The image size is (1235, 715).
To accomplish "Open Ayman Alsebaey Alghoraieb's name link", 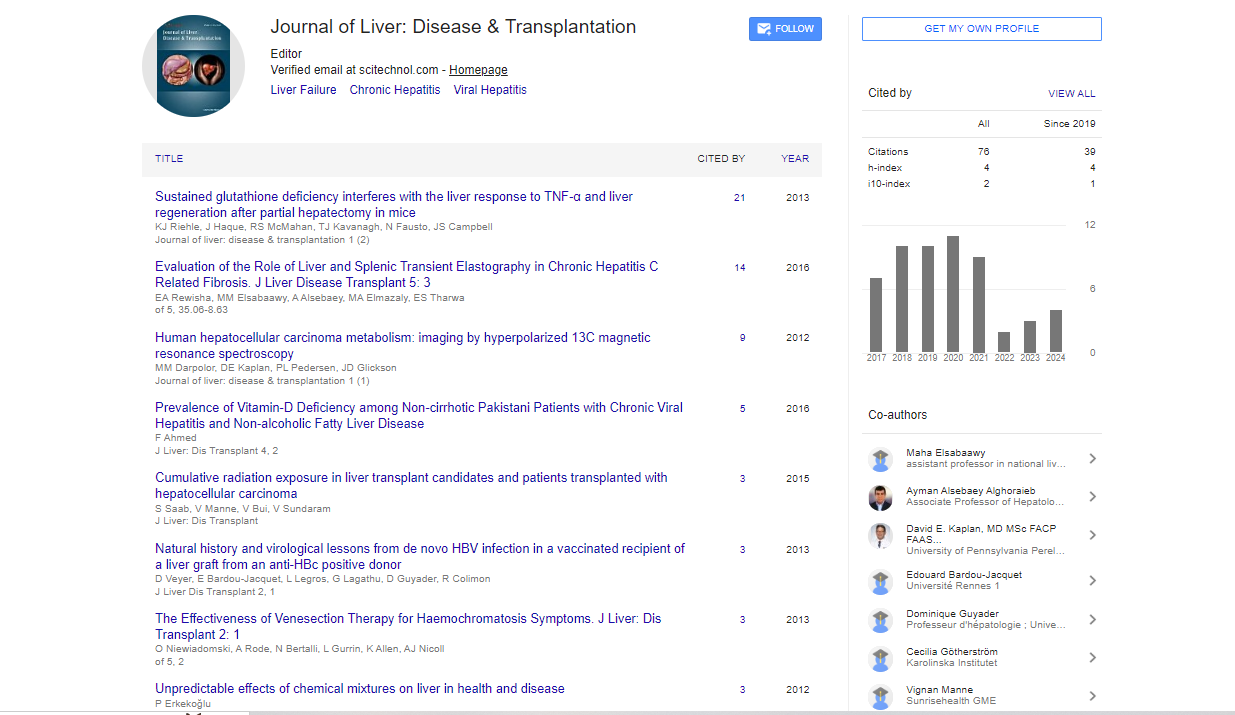I will pyautogui.click(x=971, y=491).
